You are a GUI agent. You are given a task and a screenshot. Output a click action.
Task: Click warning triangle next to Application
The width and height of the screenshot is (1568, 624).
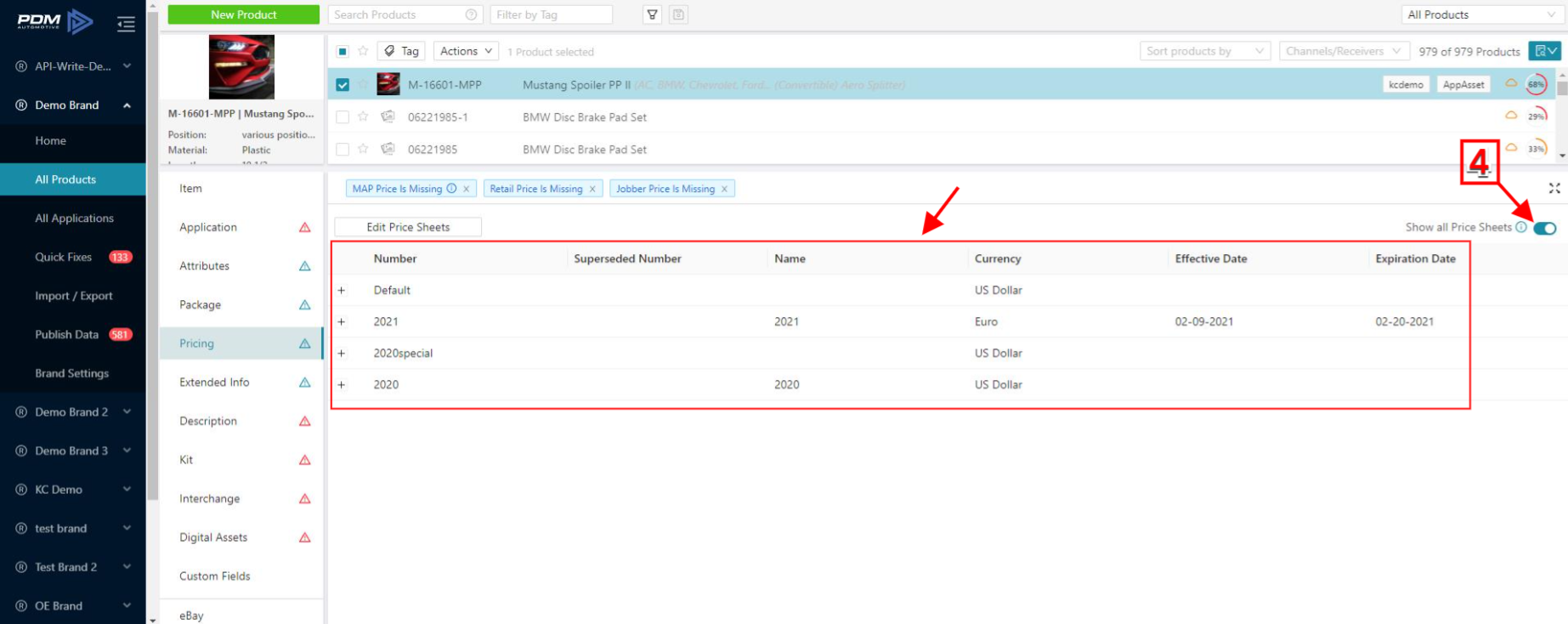[x=305, y=227]
